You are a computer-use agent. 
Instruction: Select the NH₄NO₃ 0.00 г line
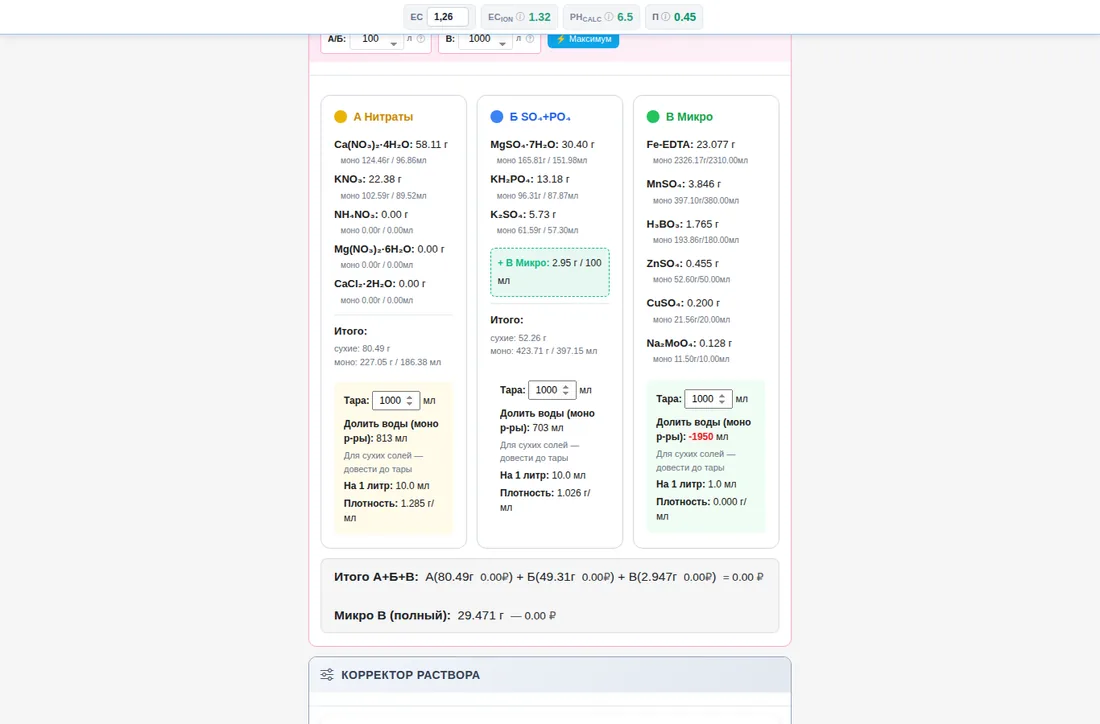[371, 215]
